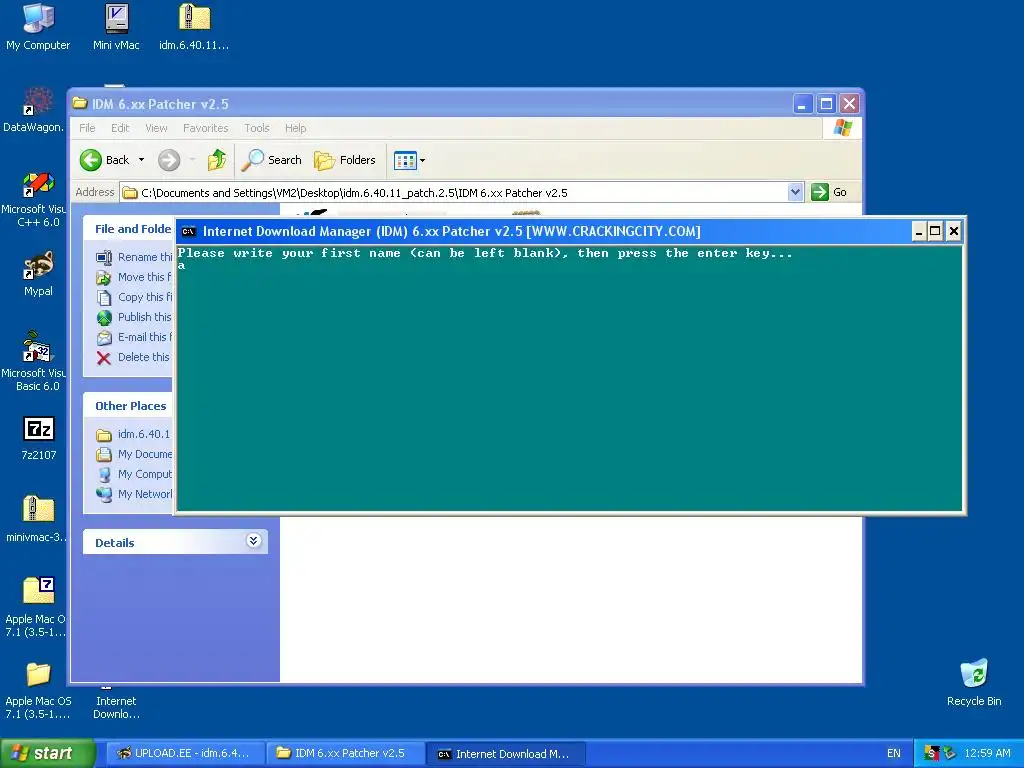
Task: Open My Computer in Other Places
Action: click(x=134, y=474)
